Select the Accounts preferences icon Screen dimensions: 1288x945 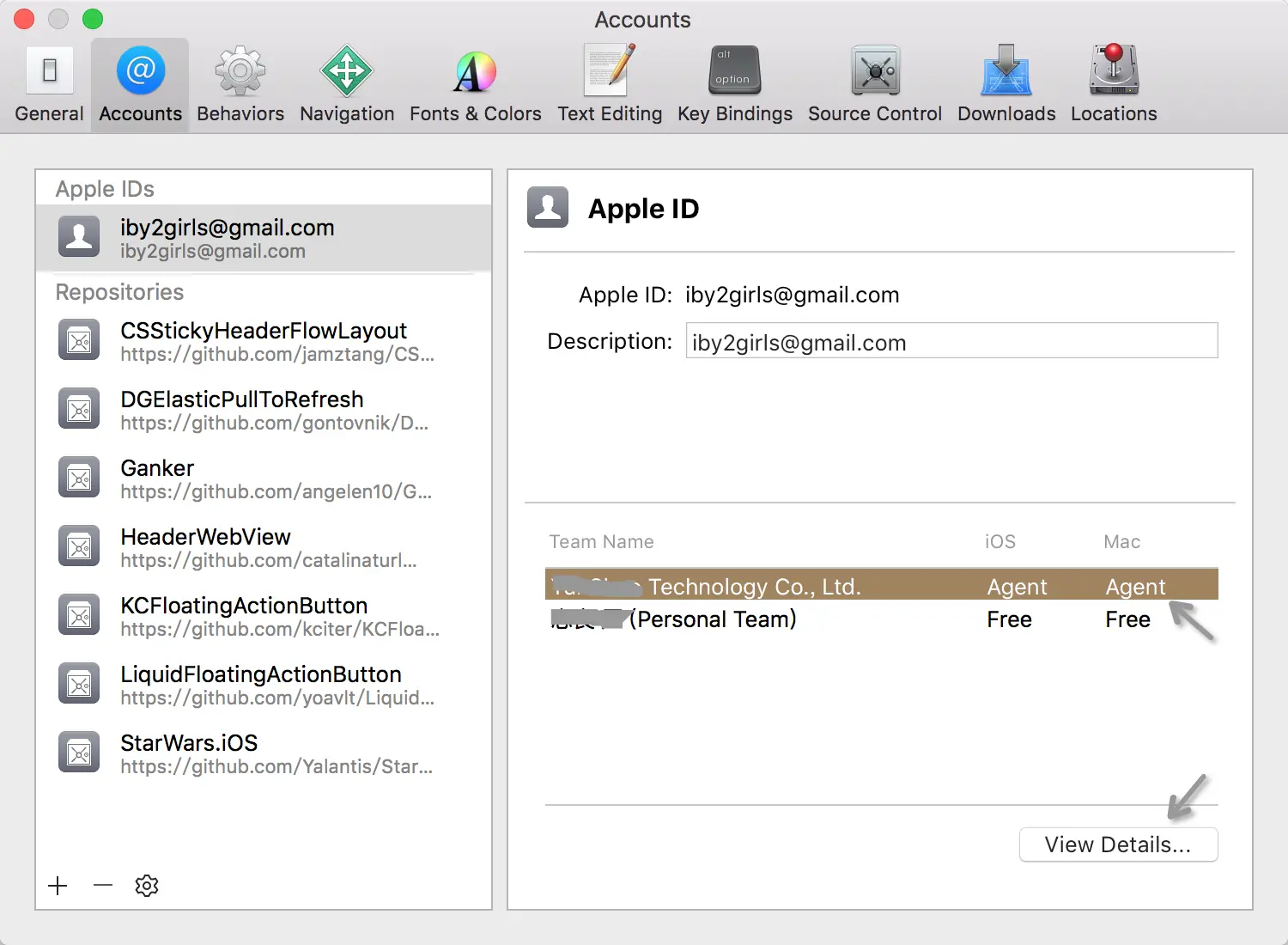141,85
